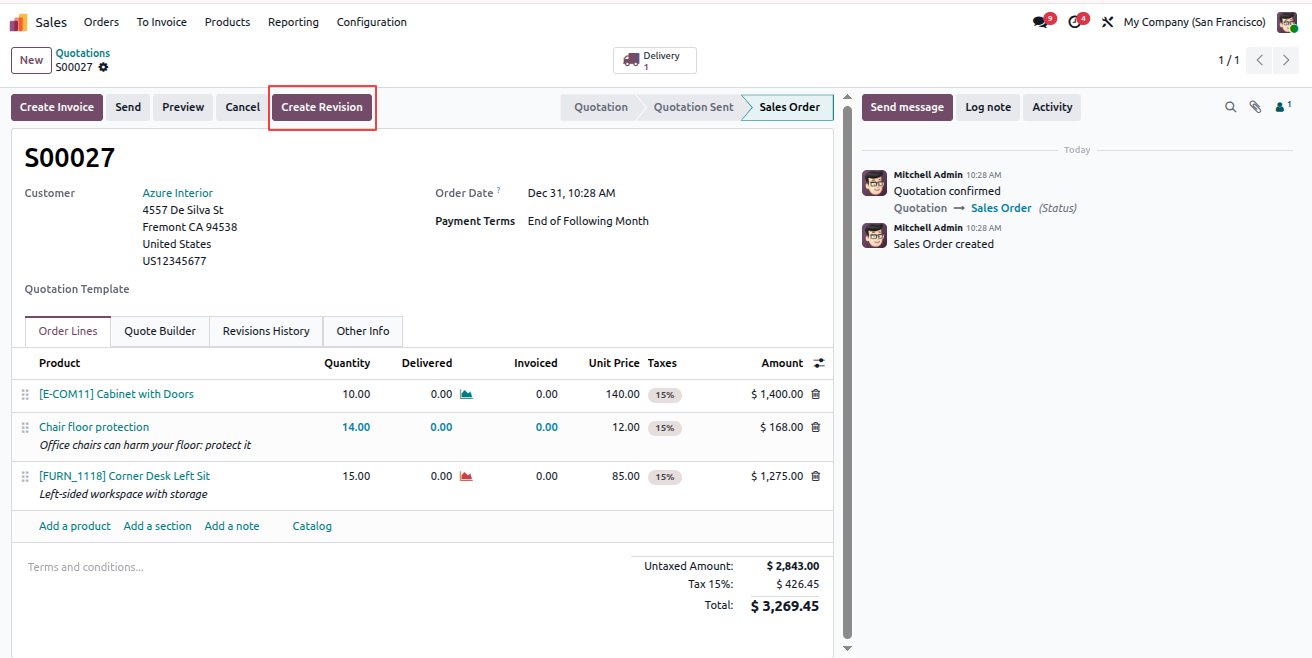Viewport: 1312px width, 658px height.
Task: Click the debug tools wrench icon
Action: [1107, 22]
